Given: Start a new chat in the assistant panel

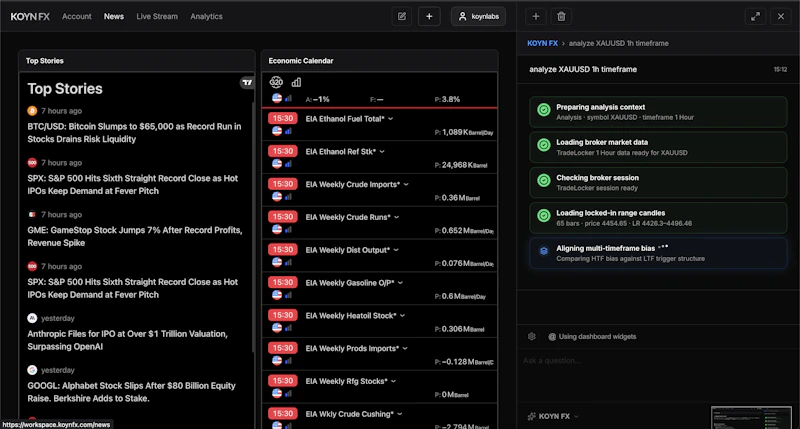Looking at the screenshot, I should pos(536,16).
